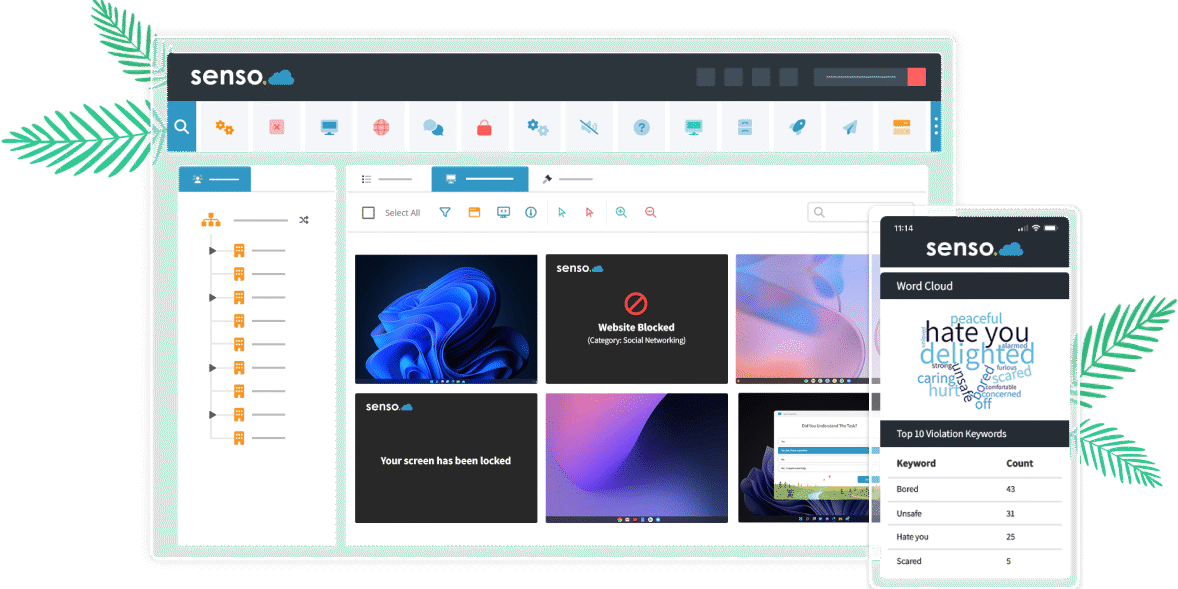1178x589 pixels.
Task: Switch to the monitor view tab
Action: tap(479, 179)
